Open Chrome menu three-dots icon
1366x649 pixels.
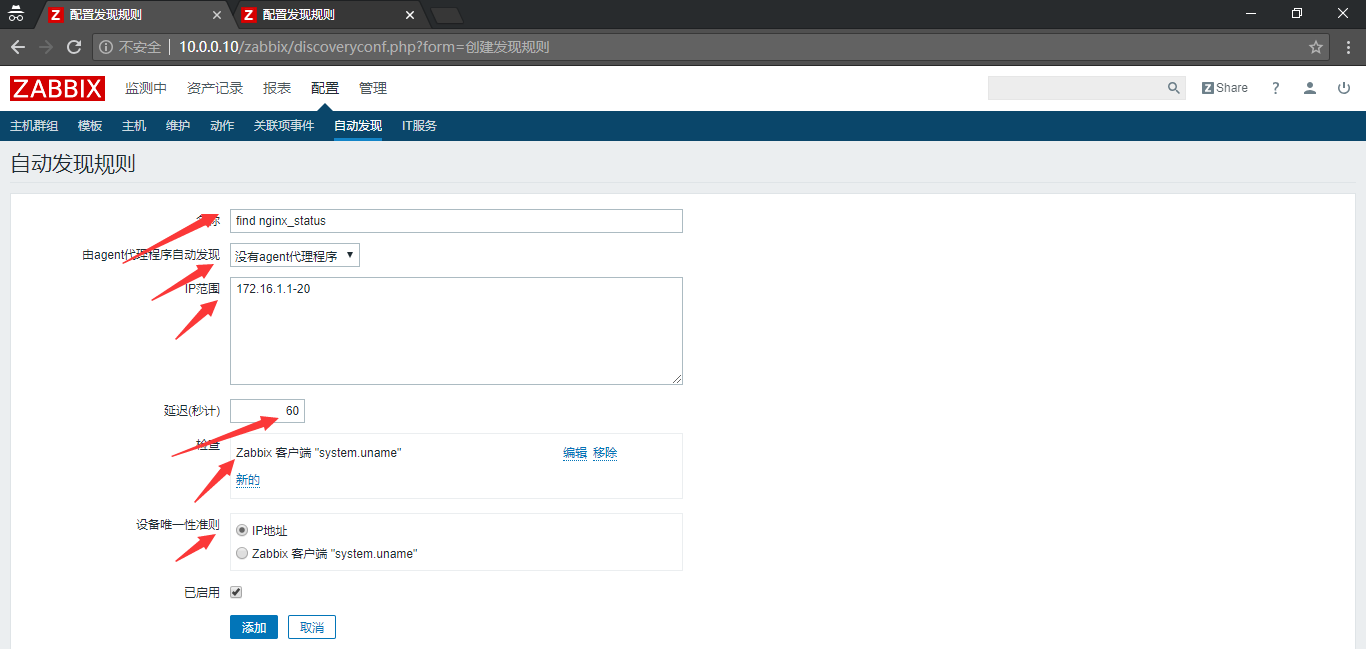tap(1348, 47)
